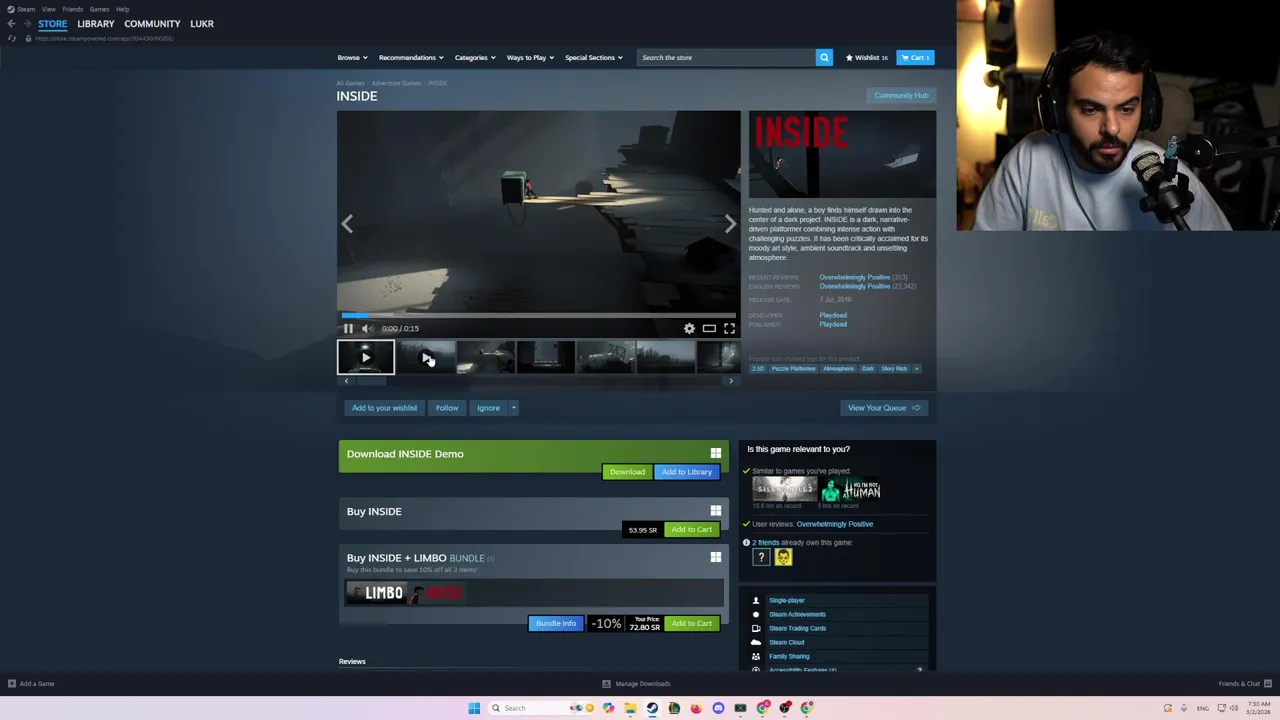
Task: Open Bundle info for INSIDE + LIMBO
Action: 556,623
